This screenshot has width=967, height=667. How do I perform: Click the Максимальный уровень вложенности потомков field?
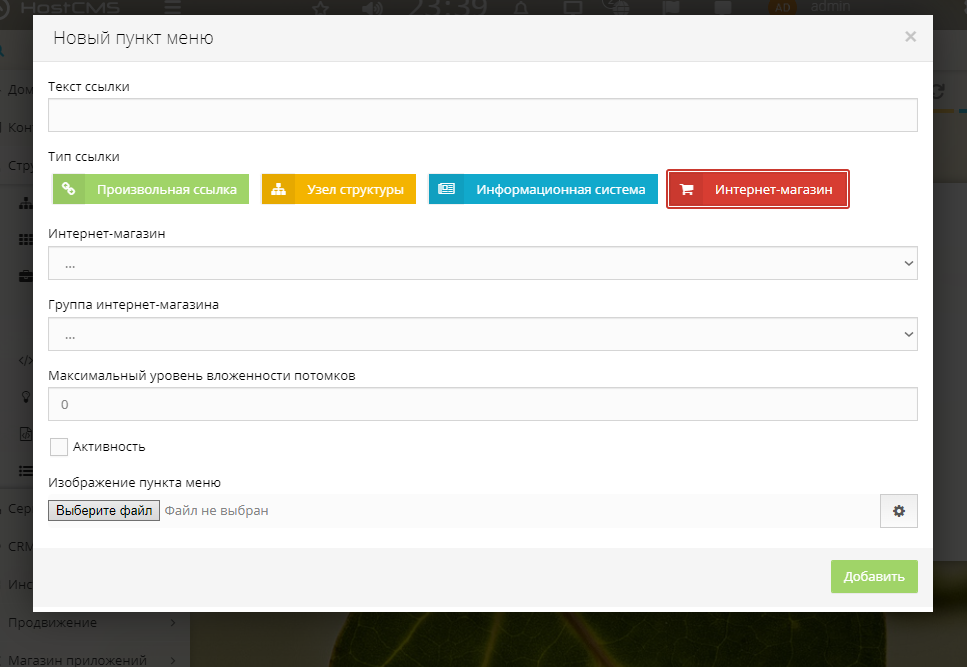click(482, 405)
